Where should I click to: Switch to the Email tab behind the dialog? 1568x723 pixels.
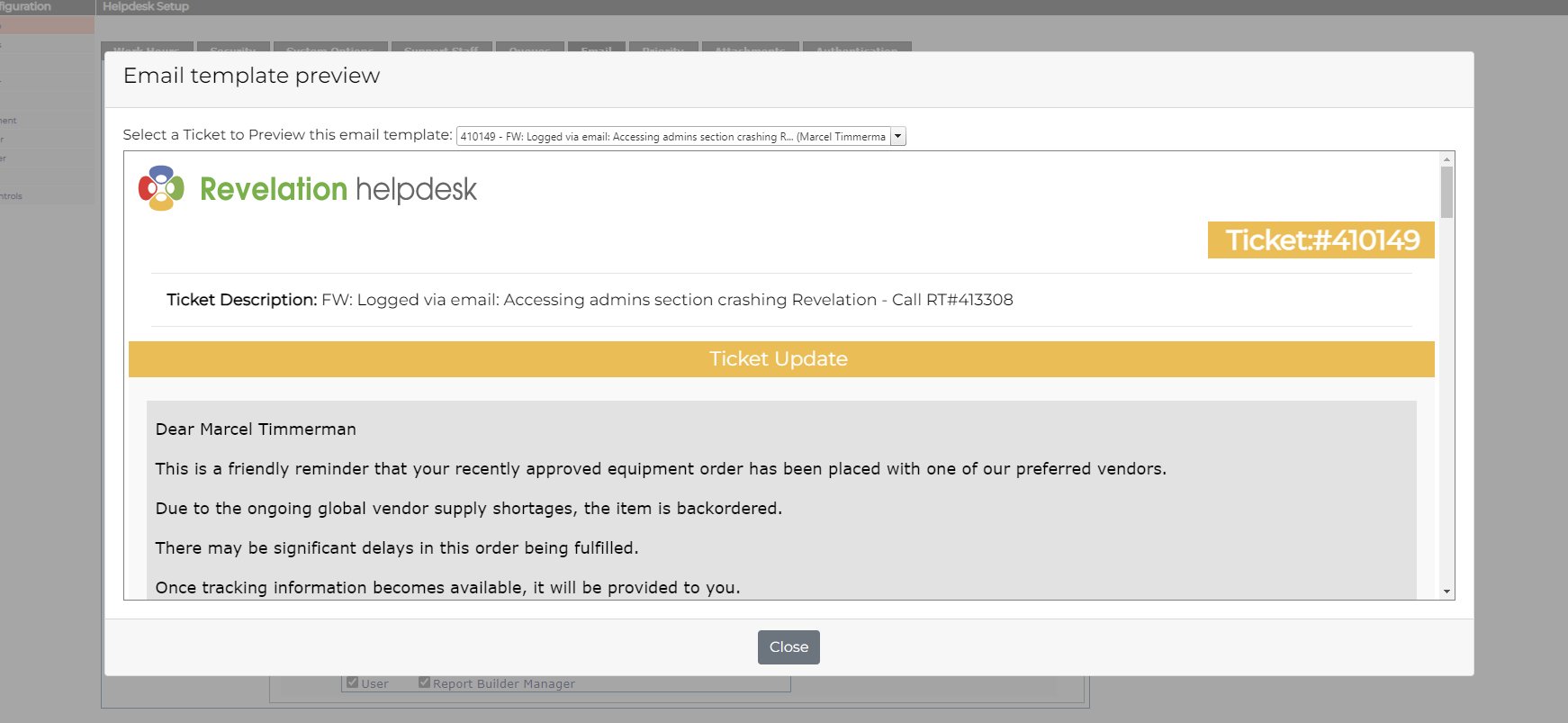[596, 48]
